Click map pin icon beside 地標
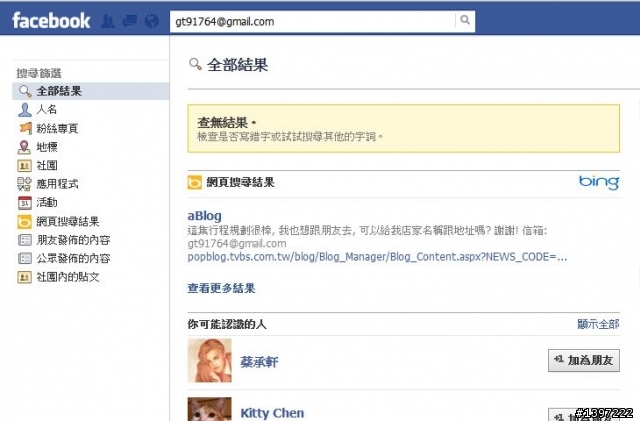This screenshot has width=640, height=421. (24, 147)
